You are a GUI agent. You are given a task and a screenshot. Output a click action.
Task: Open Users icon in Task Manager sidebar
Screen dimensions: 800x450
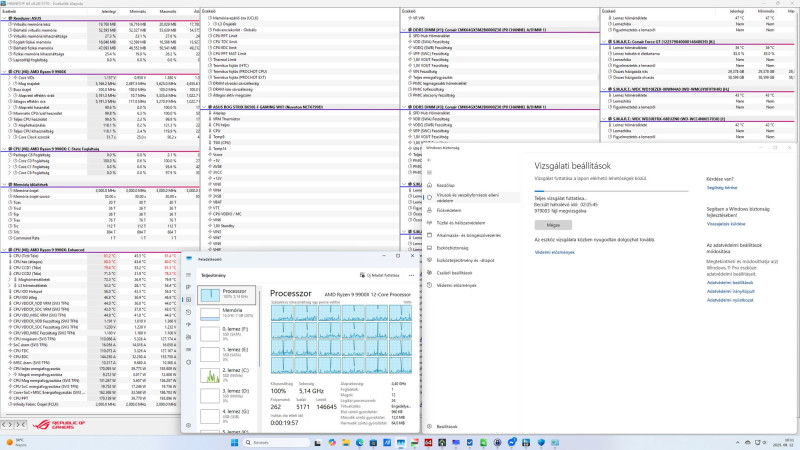(189, 337)
